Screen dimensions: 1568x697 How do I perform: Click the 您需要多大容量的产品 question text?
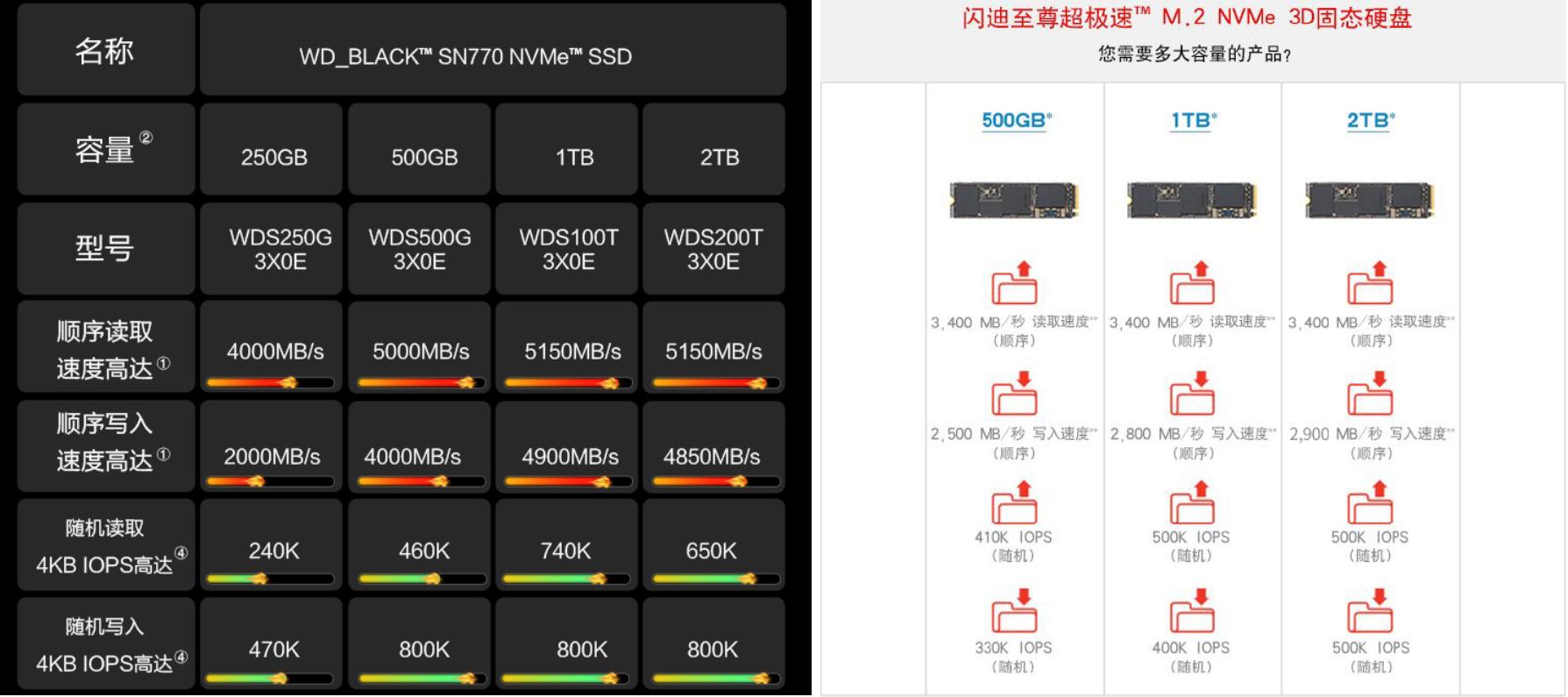pos(1195,54)
